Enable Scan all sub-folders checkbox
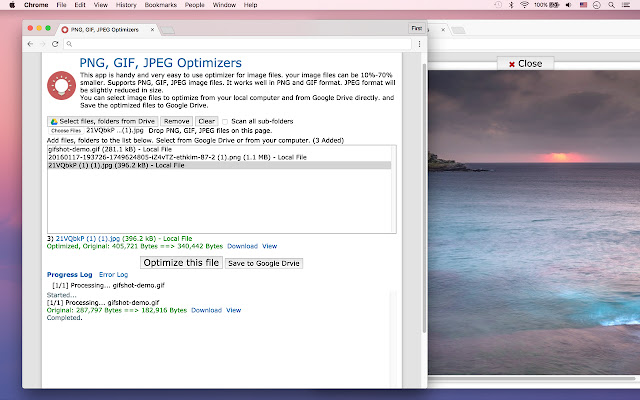Screen dimensions: 640x400 225,122
